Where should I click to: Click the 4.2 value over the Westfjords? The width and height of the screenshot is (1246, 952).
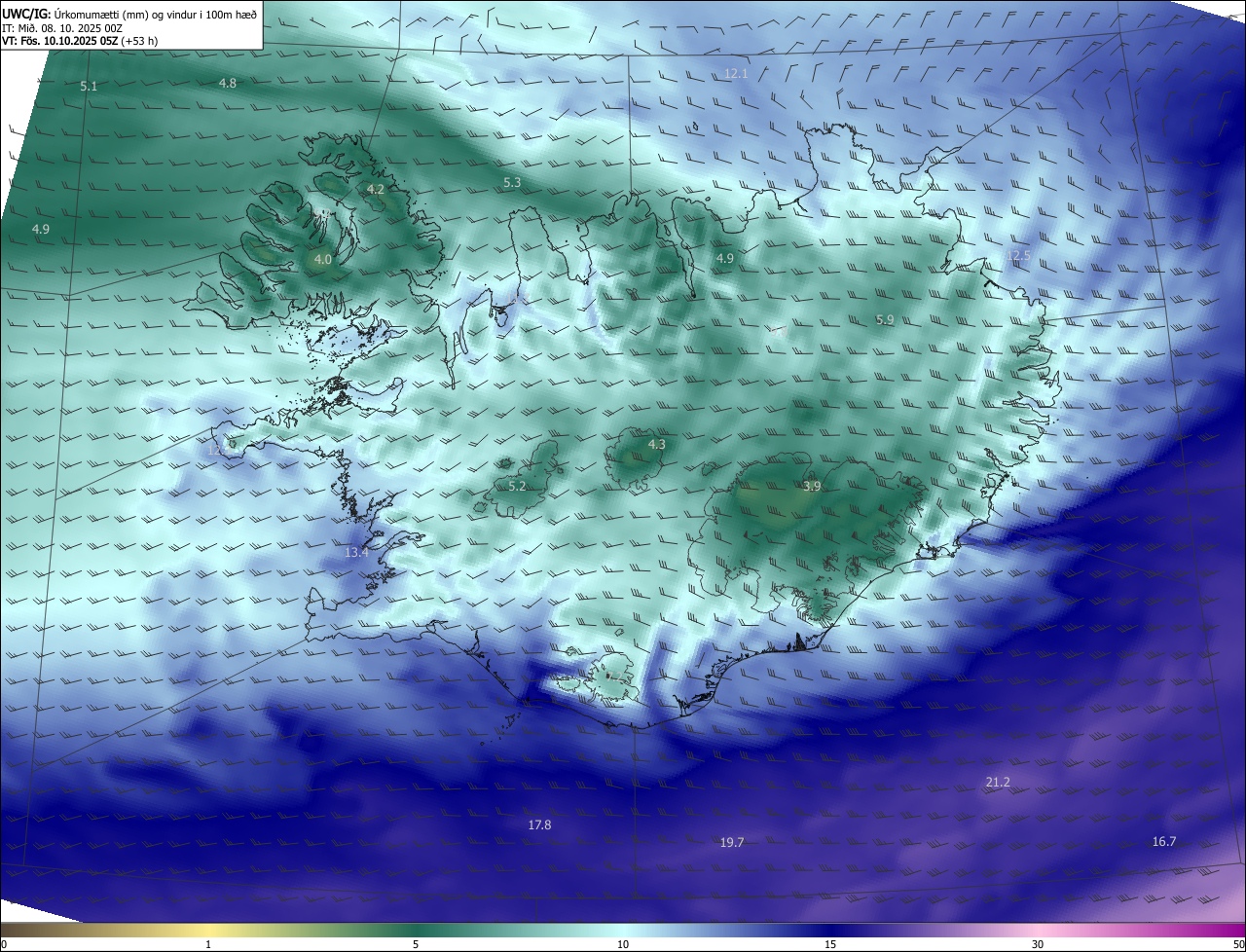(x=376, y=189)
